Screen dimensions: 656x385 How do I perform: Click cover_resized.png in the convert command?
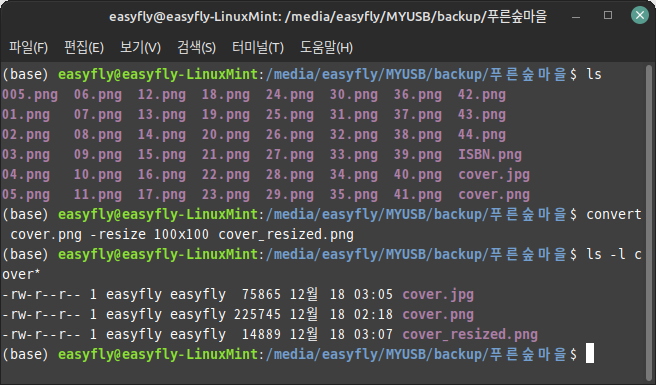pyautogui.click(x=286, y=234)
